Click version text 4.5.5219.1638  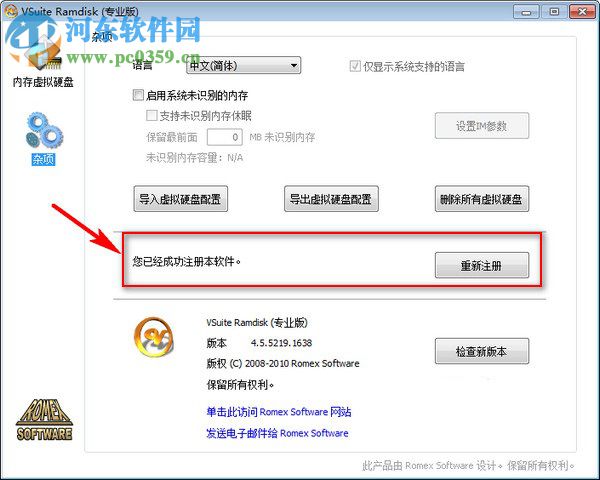pyautogui.click(x=281, y=343)
